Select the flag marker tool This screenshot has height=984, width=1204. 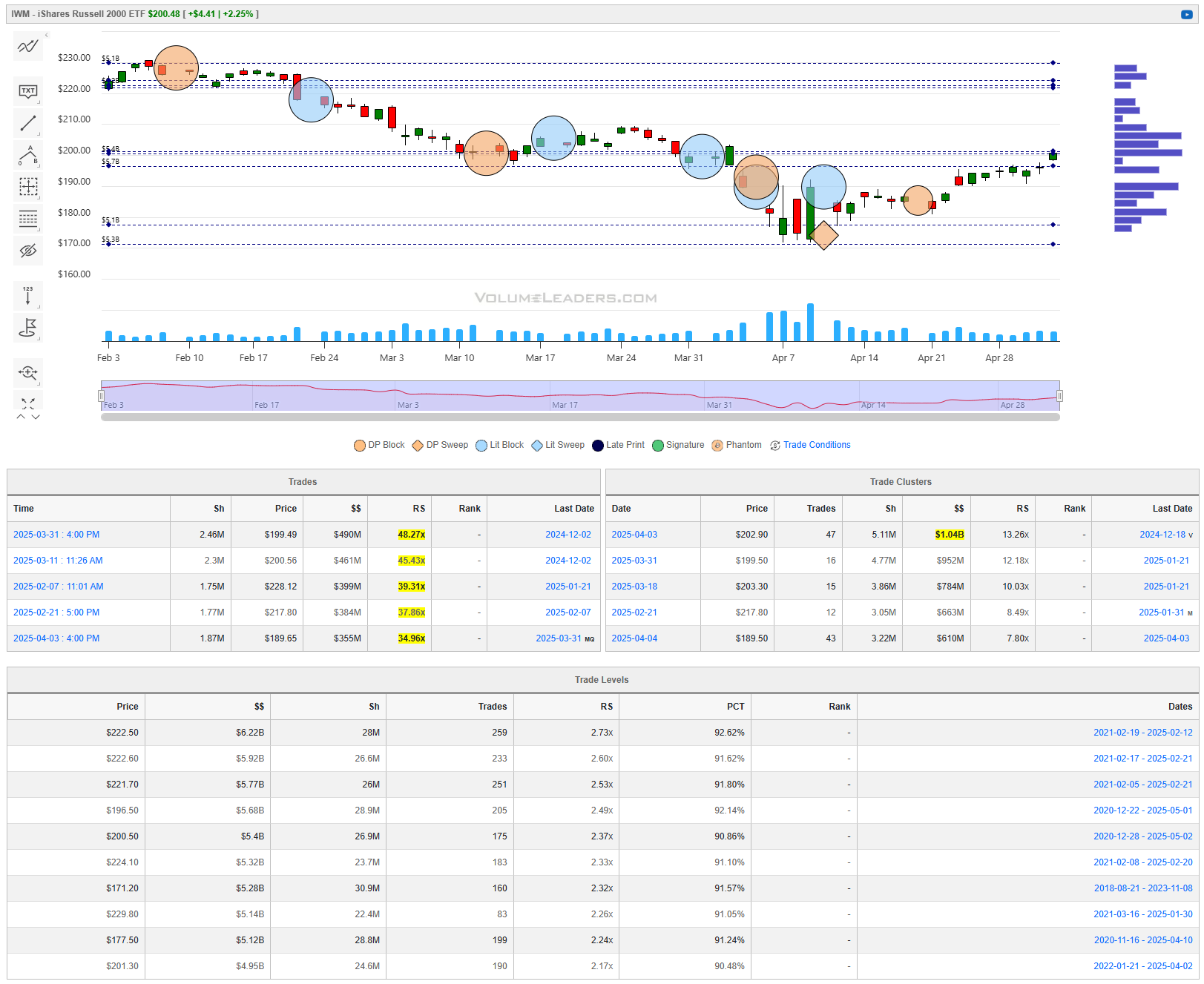(x=28, y=327)
